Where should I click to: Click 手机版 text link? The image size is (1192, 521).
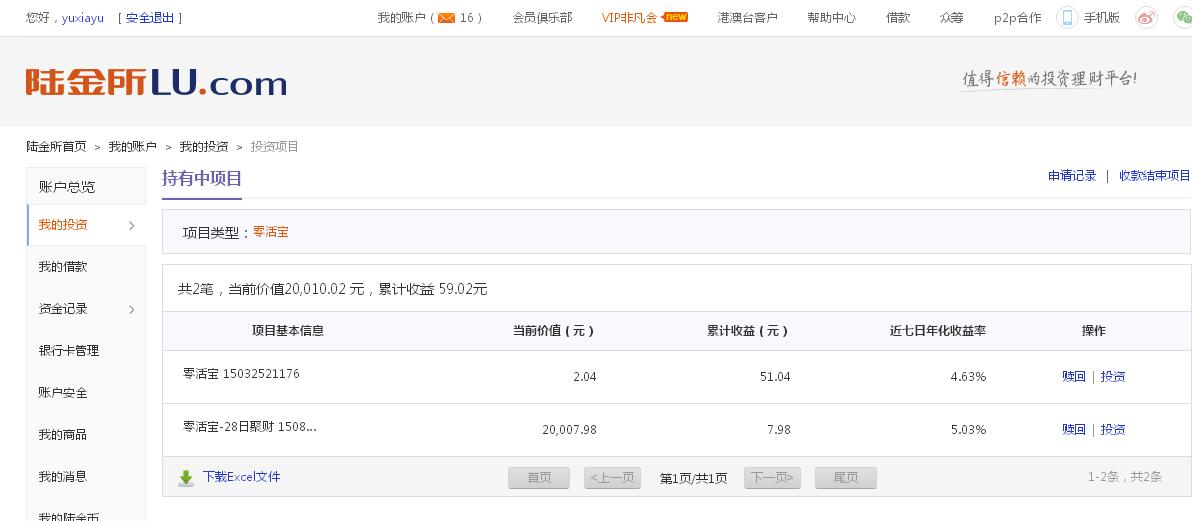coord(1102,17)
